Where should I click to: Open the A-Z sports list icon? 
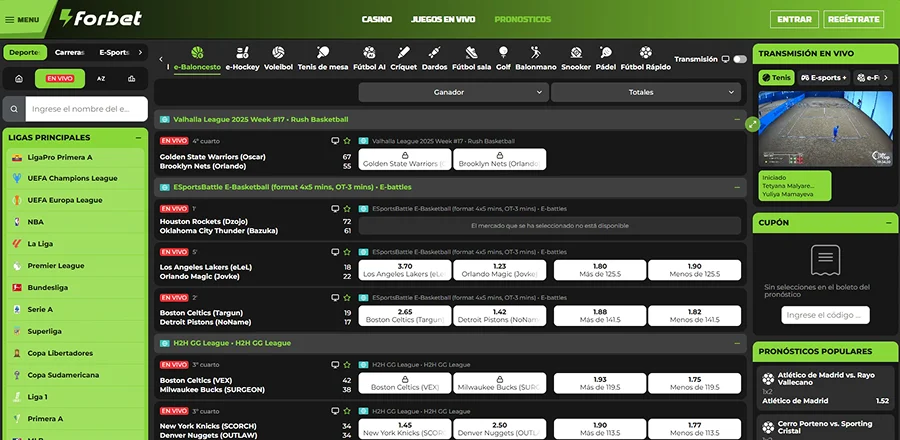[101, 79]
